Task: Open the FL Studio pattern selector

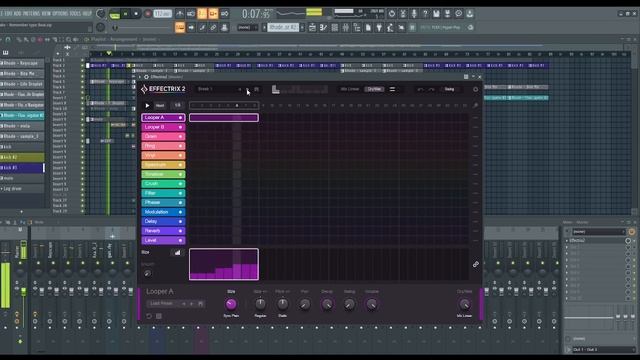Action: (283, 27)
